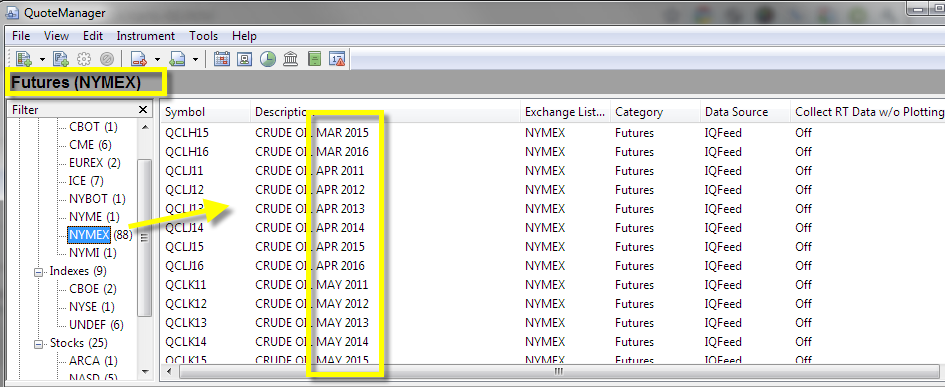Viewport: 945px width, 387px height.
Task: Open the Add Symbol dropdown arrow
Action: pos(42,59)
